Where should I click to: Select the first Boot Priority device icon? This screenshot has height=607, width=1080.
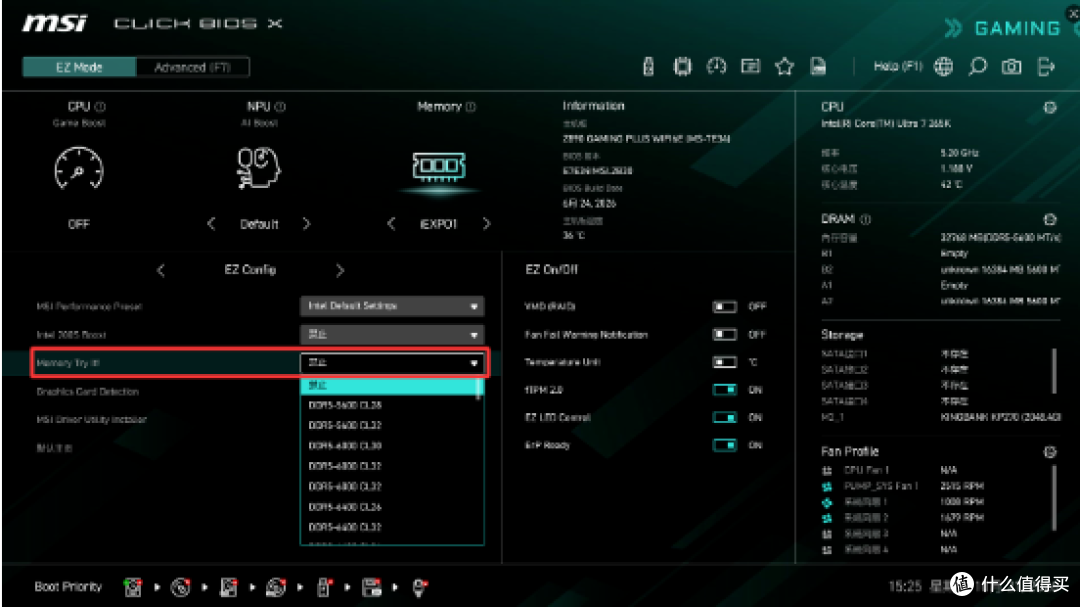tap(132, 587)
